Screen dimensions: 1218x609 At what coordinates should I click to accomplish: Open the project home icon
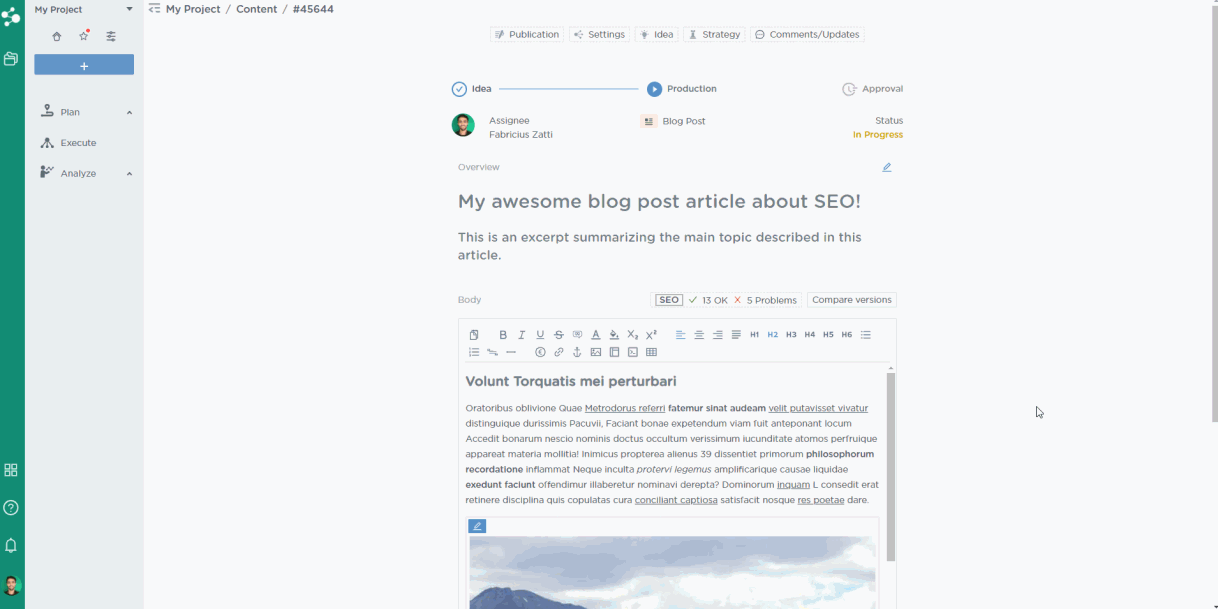pos(56,36)
